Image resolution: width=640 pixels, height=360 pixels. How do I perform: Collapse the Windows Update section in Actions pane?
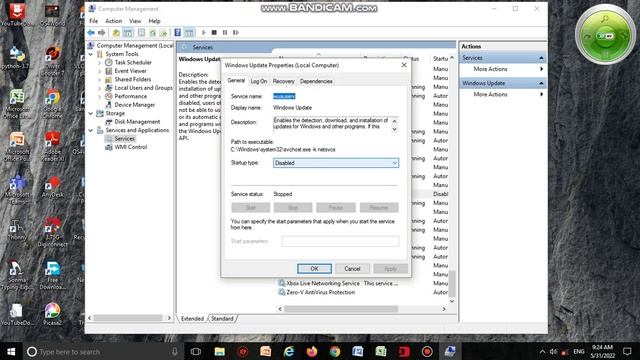[541, 83]
